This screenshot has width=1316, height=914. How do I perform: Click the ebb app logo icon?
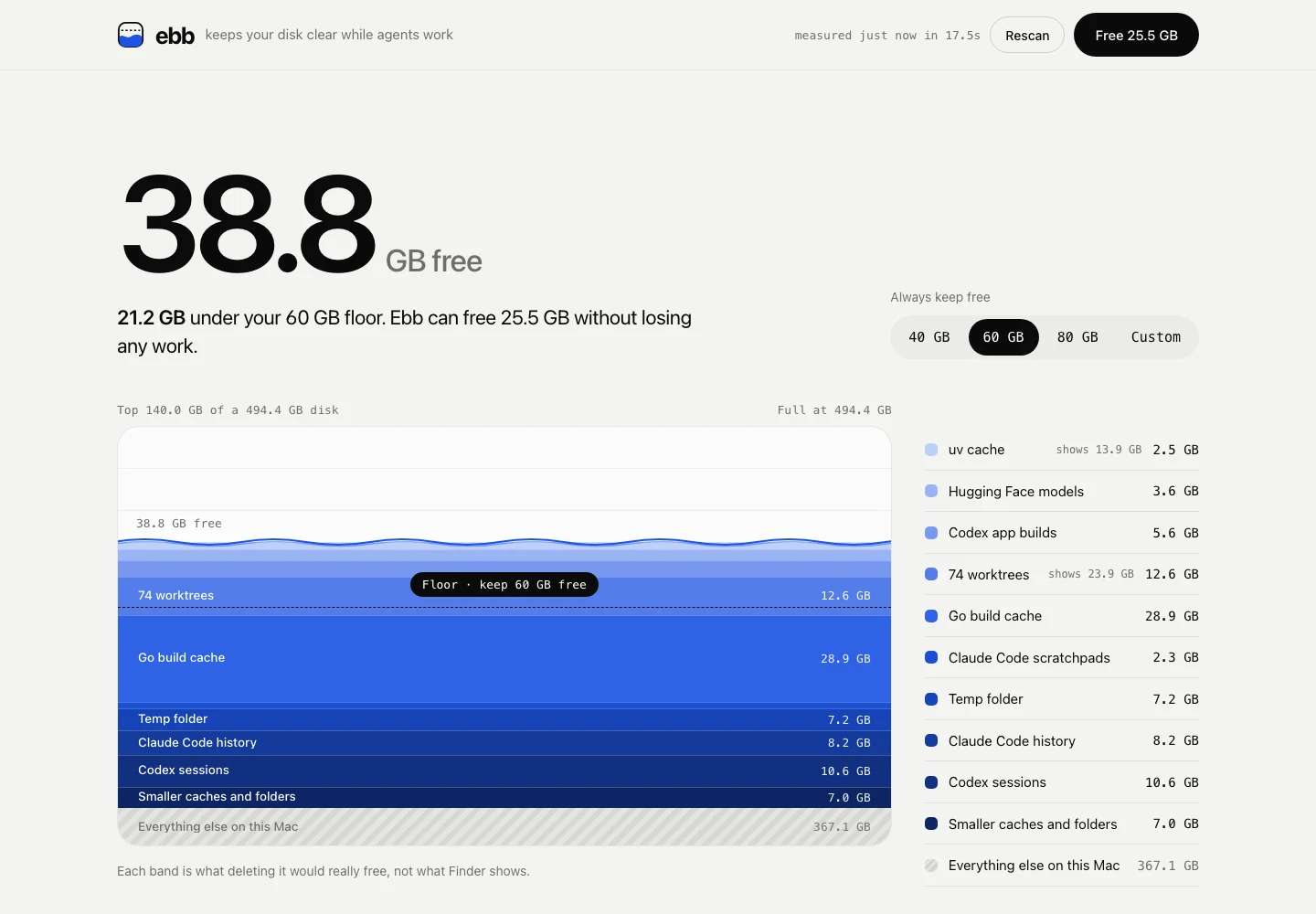(131, 35)
